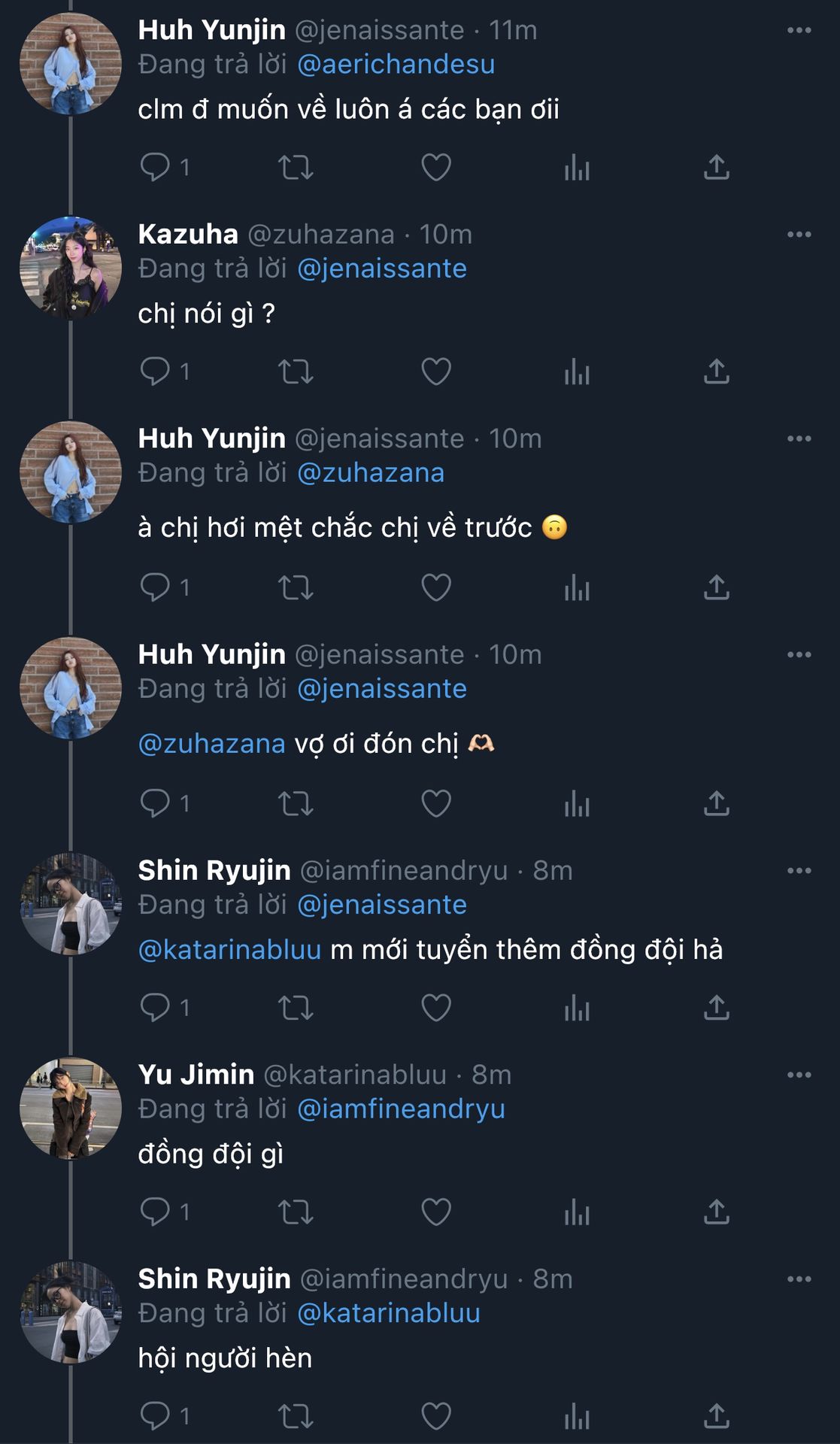
Task: Open more options on "hội người hèn" tweet
Action: pos(799,1279)
